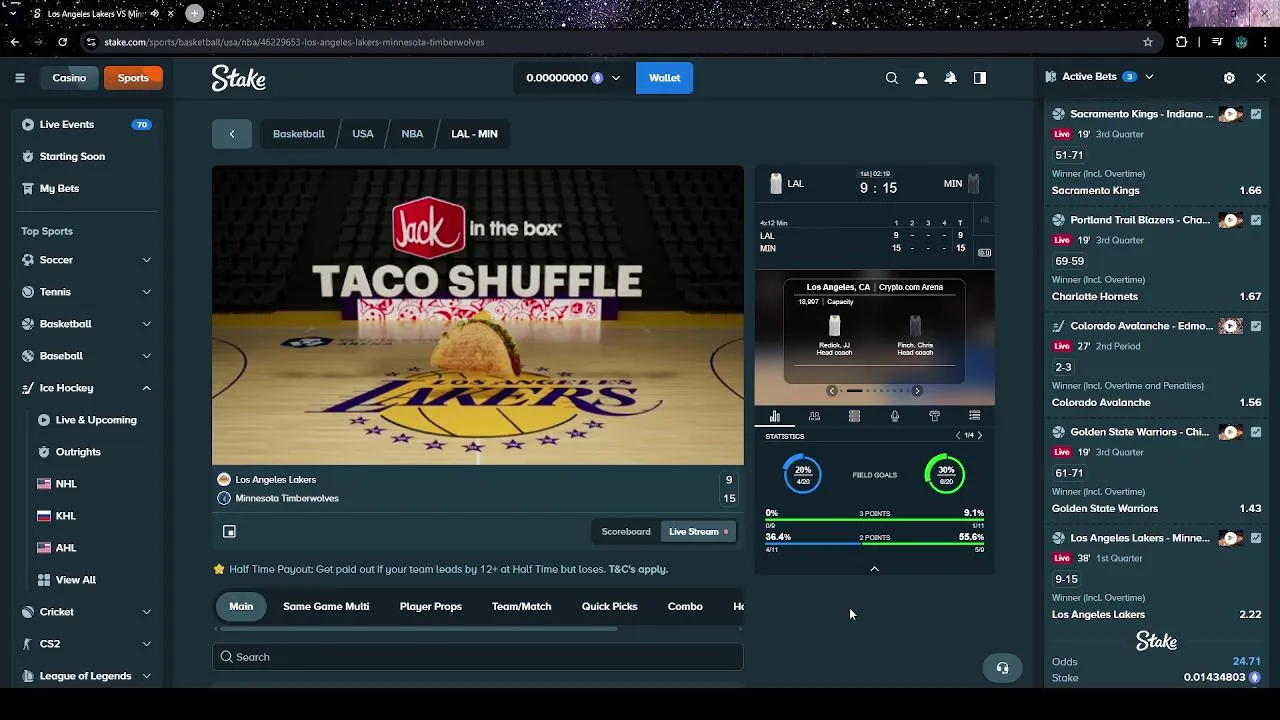Viewport: 1280px width, 720px height.
Task: Play stream for Sacramento Kings bet
Action: [1231, 114]
